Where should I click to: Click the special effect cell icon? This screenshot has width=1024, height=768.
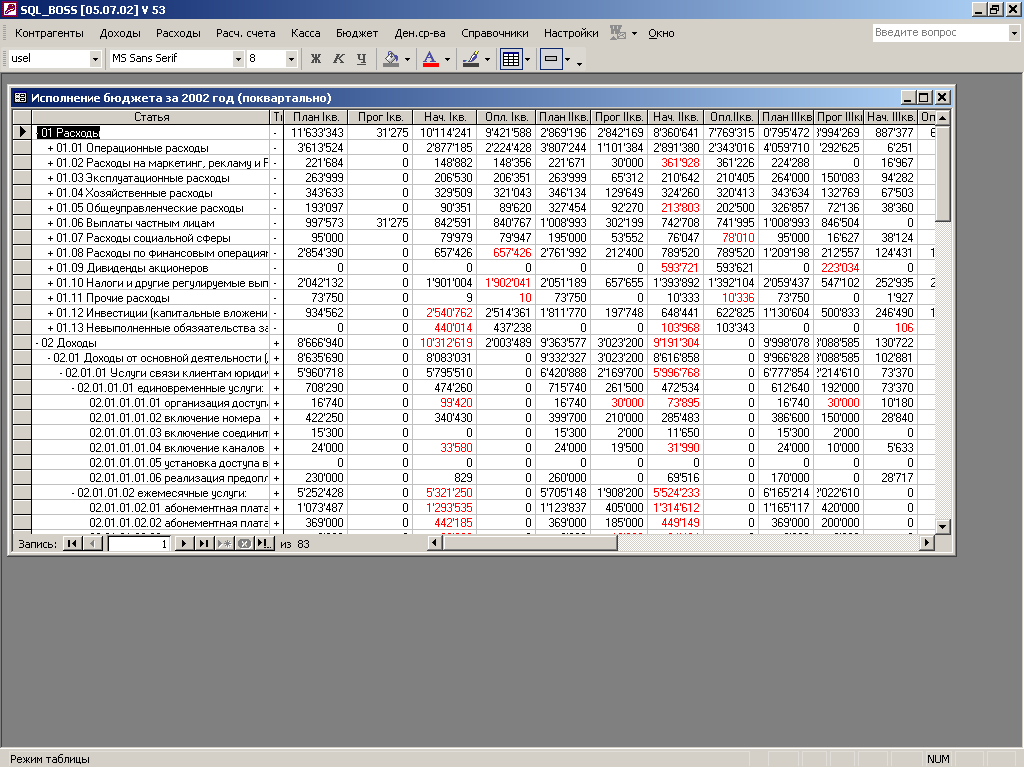(550, 59)
